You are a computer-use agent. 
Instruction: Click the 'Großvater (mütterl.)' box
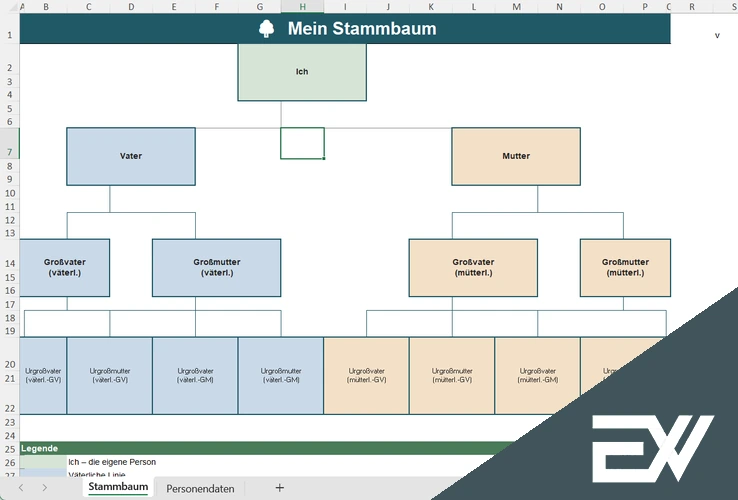473,267
